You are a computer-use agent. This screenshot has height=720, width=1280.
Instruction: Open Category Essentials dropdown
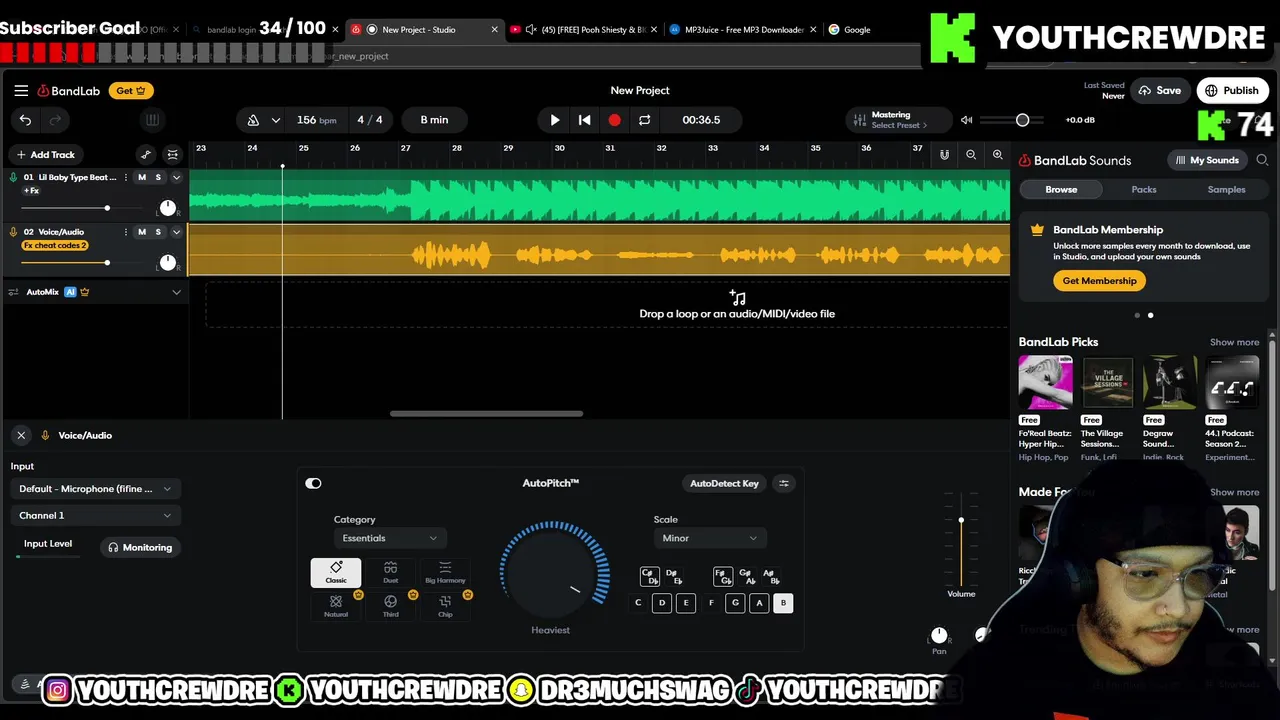pos(389,538)
